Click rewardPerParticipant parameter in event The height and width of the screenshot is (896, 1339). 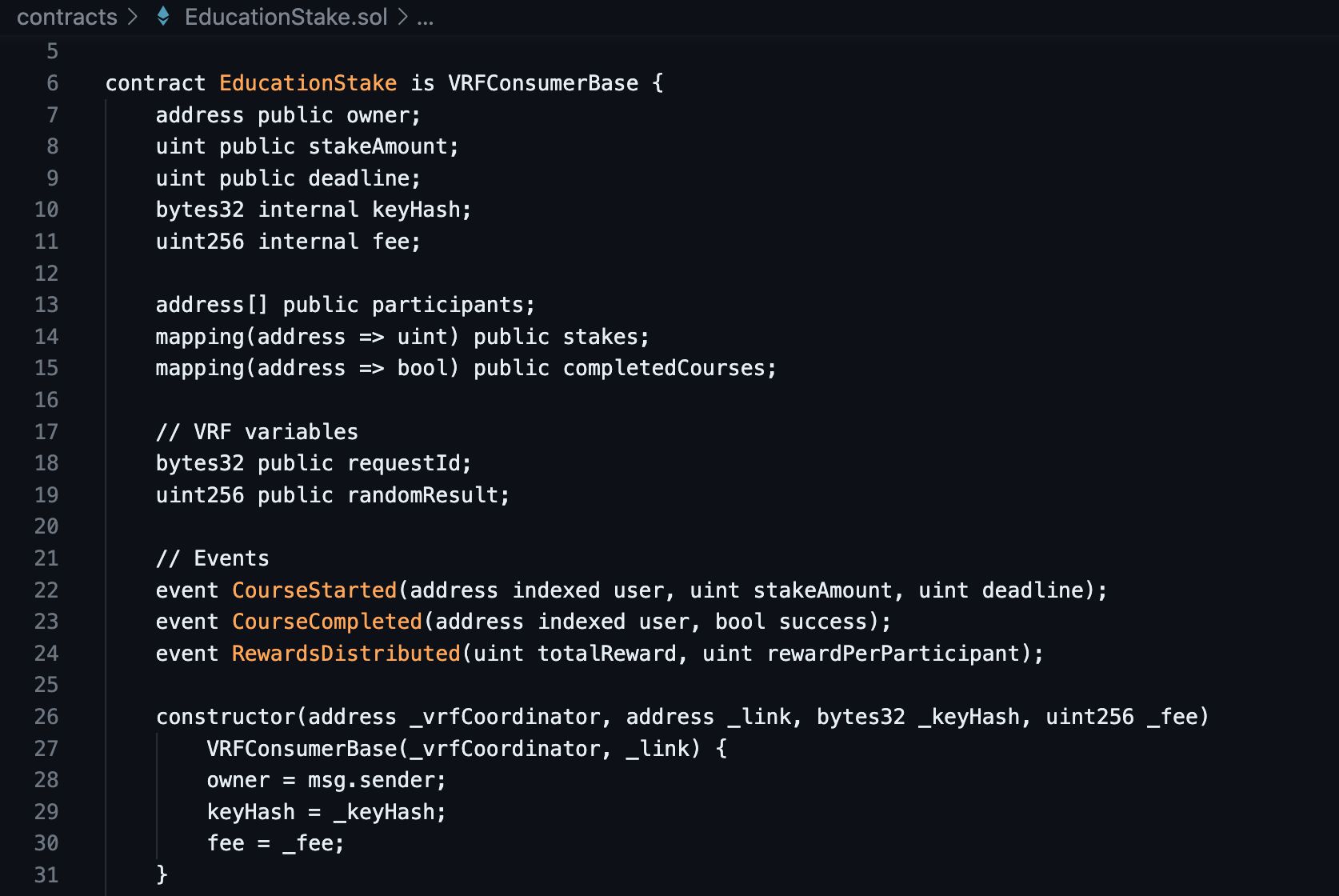893,654
